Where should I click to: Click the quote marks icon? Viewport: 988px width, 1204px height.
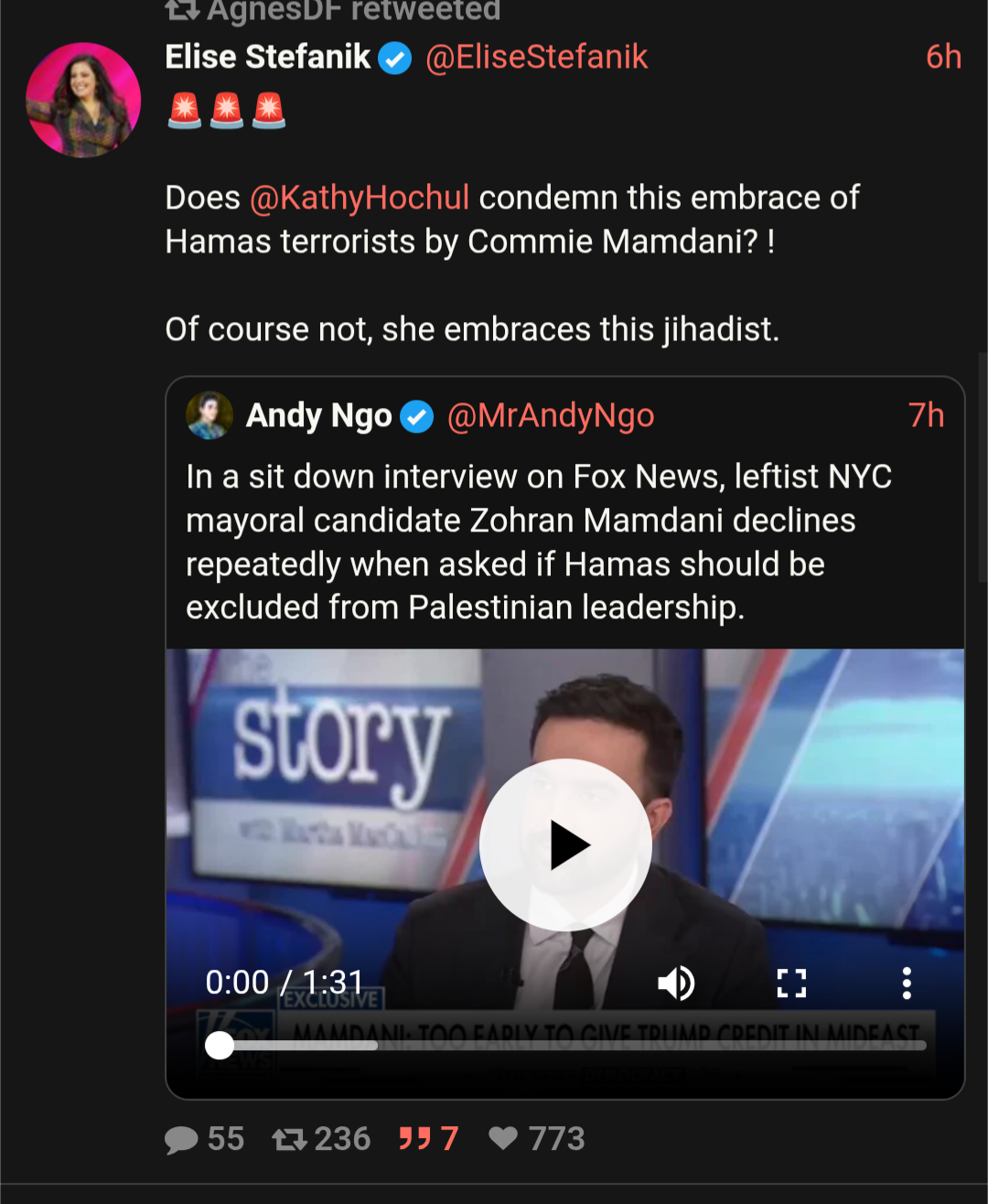pyautogui.click(x=414, y=1139)
